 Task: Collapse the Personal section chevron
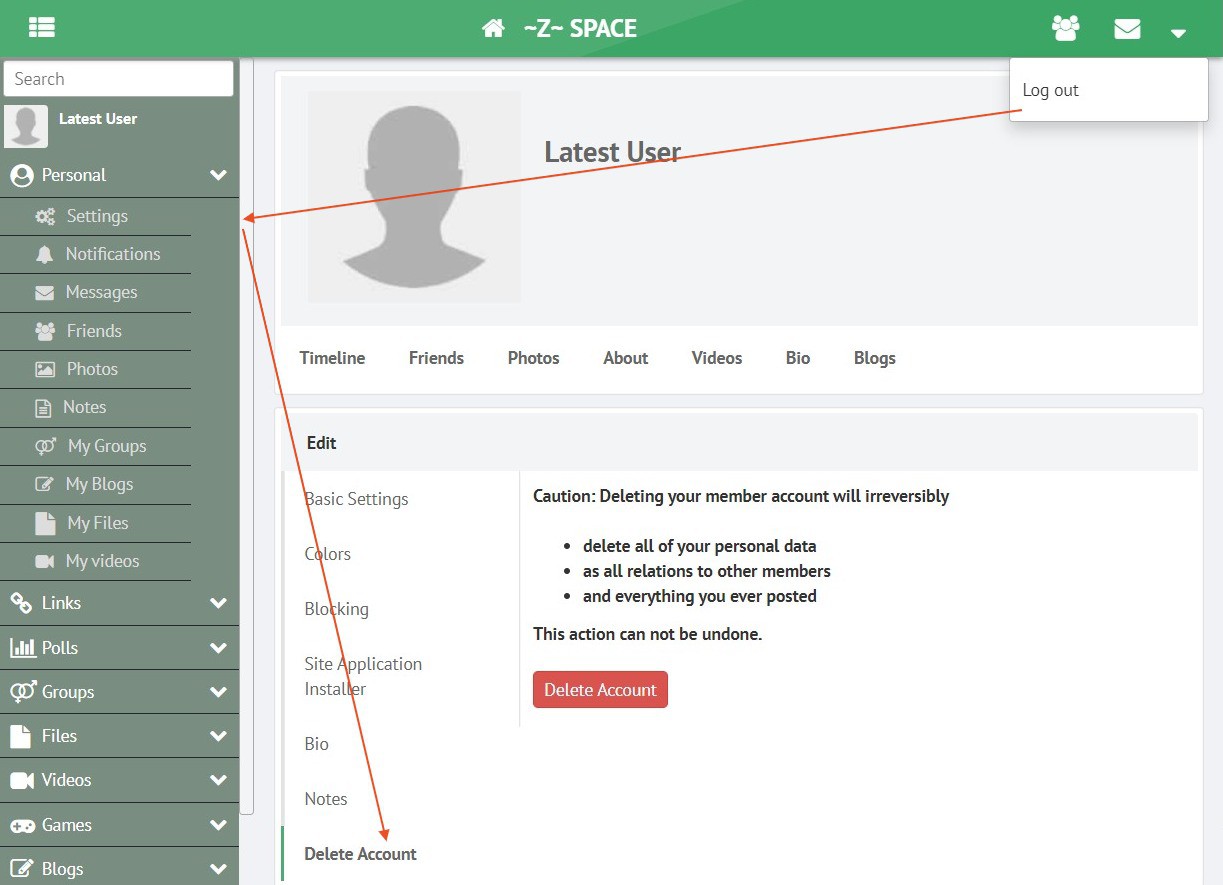pos(218,176)
